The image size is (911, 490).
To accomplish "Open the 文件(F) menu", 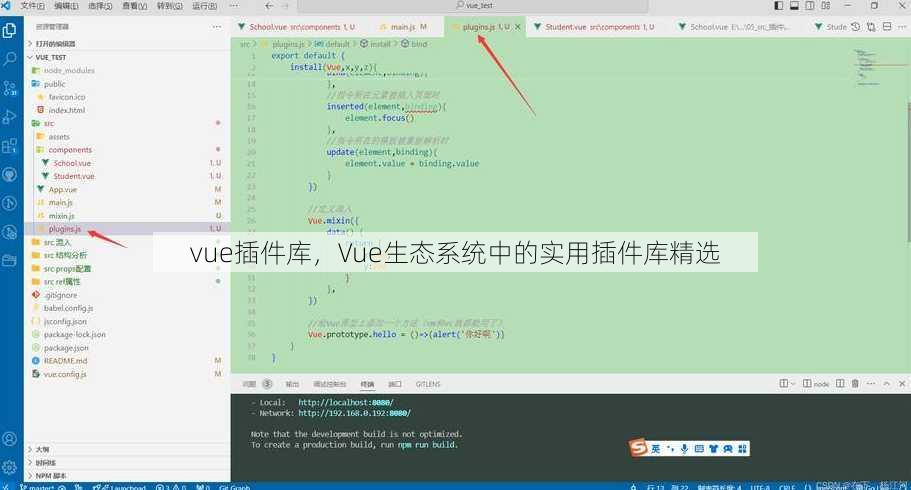I will (x=33, y=5).
